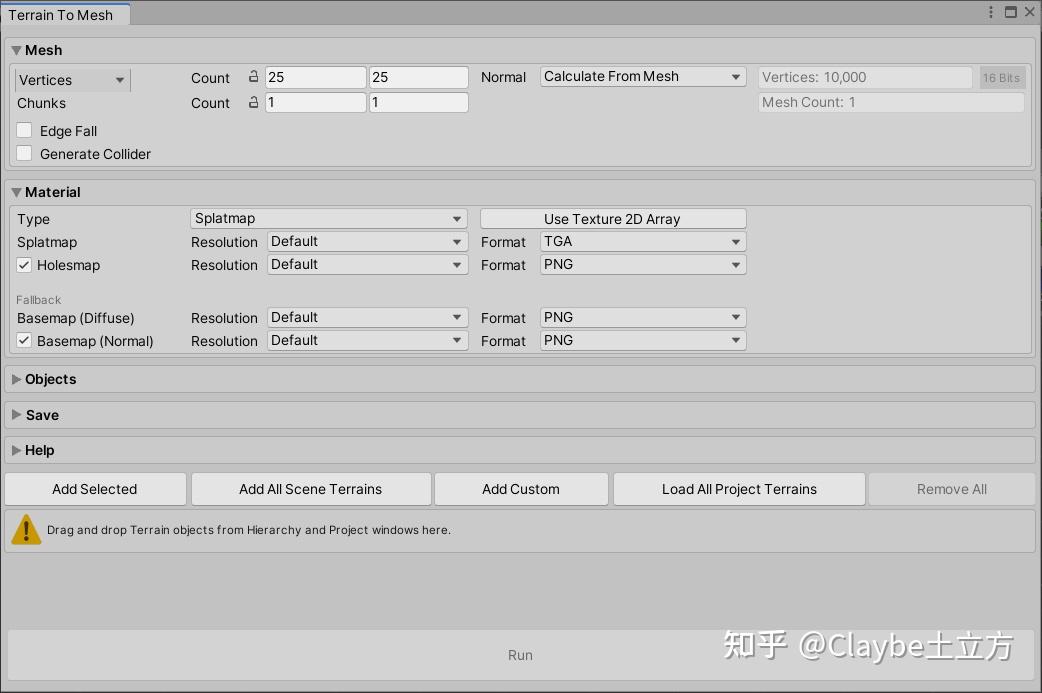Enable the Generate Collider checkbox
The width and height of the screenshot is (1042, 693).
(x=24, y=153)
